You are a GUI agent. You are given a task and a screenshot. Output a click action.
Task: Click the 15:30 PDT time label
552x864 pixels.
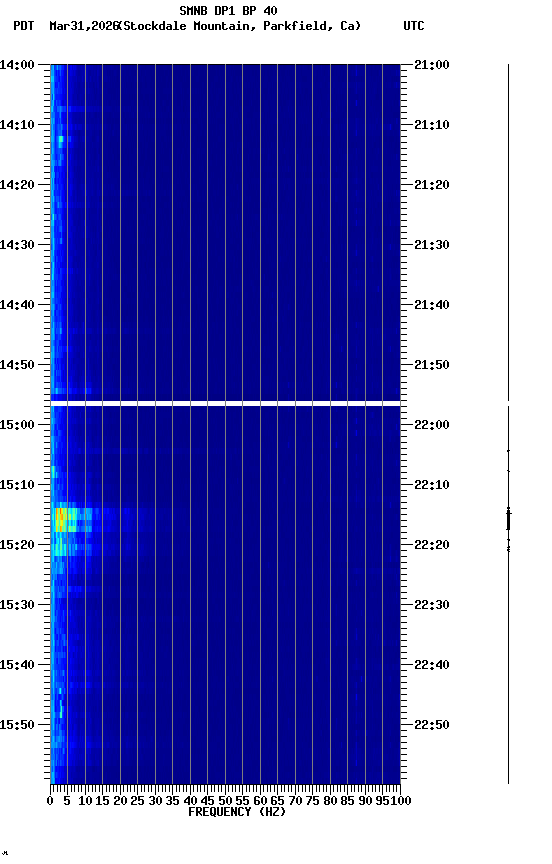(17, 605)
